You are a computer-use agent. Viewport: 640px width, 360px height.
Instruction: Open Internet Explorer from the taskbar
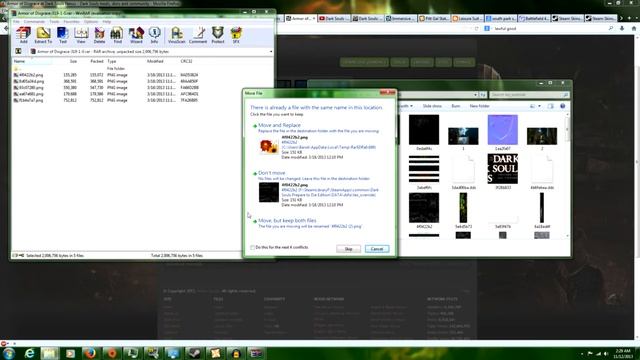point(29,353)
